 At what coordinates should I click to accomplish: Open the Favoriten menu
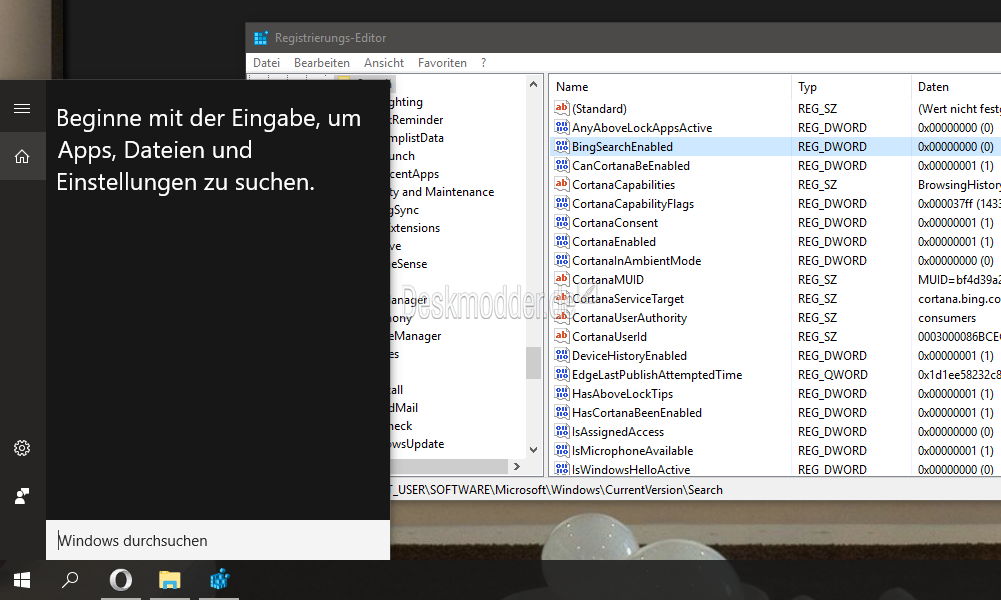(x=442, y=63)
